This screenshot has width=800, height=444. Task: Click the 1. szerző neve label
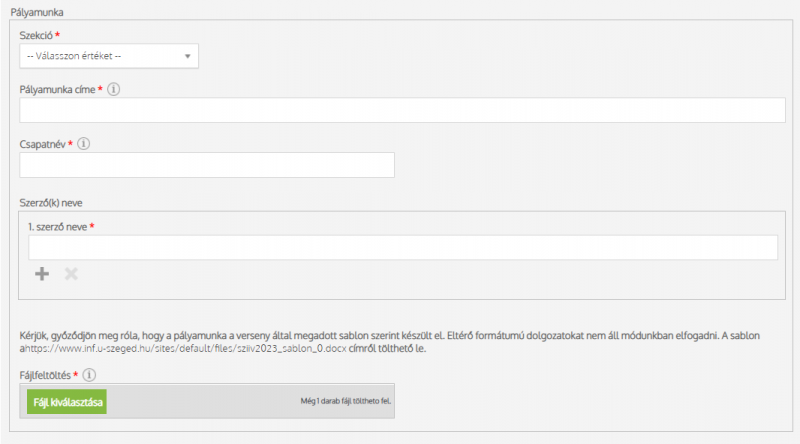coord(58,226)
